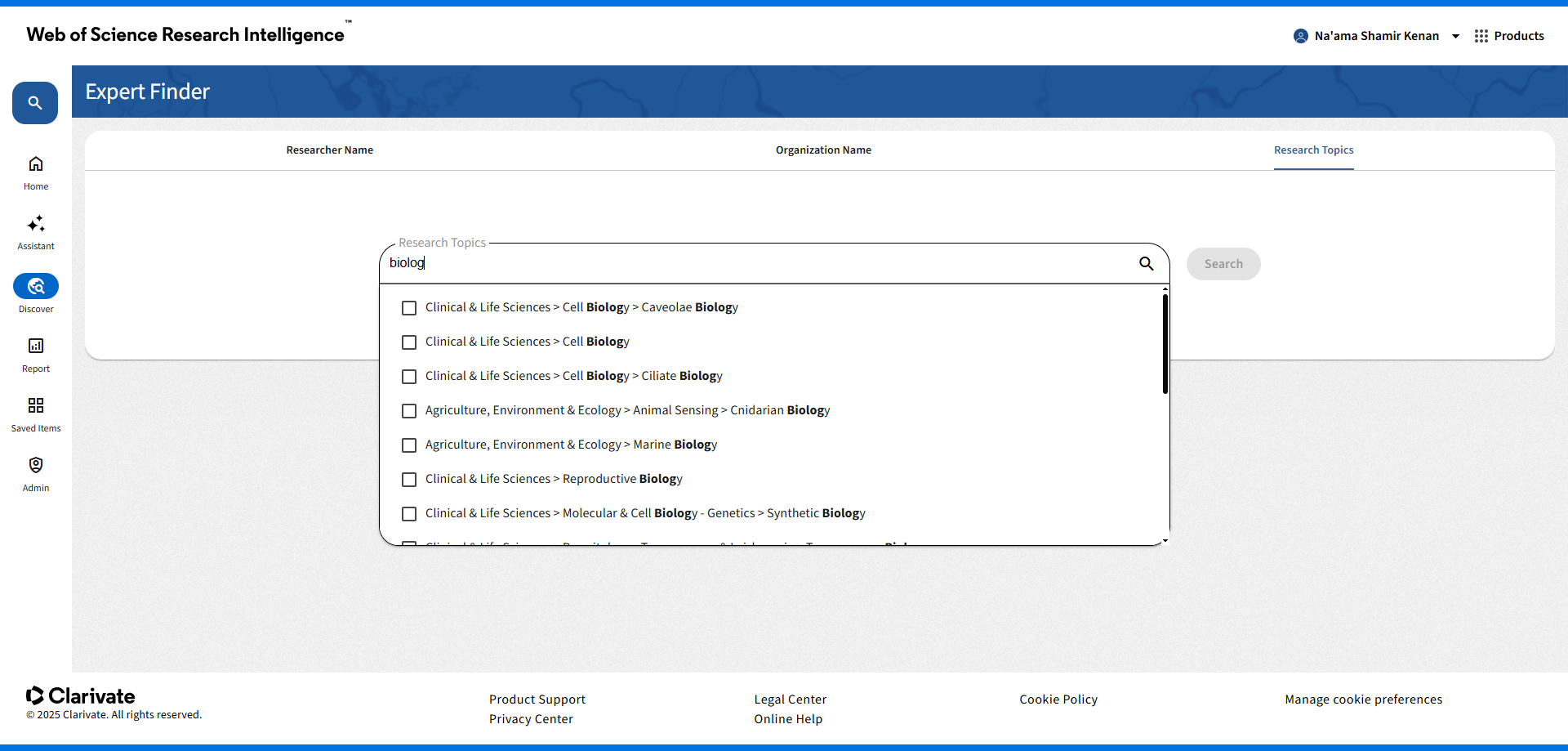Expand the Na'ama Shamir Kenan account dropdown arrow

click(1455, 36)
